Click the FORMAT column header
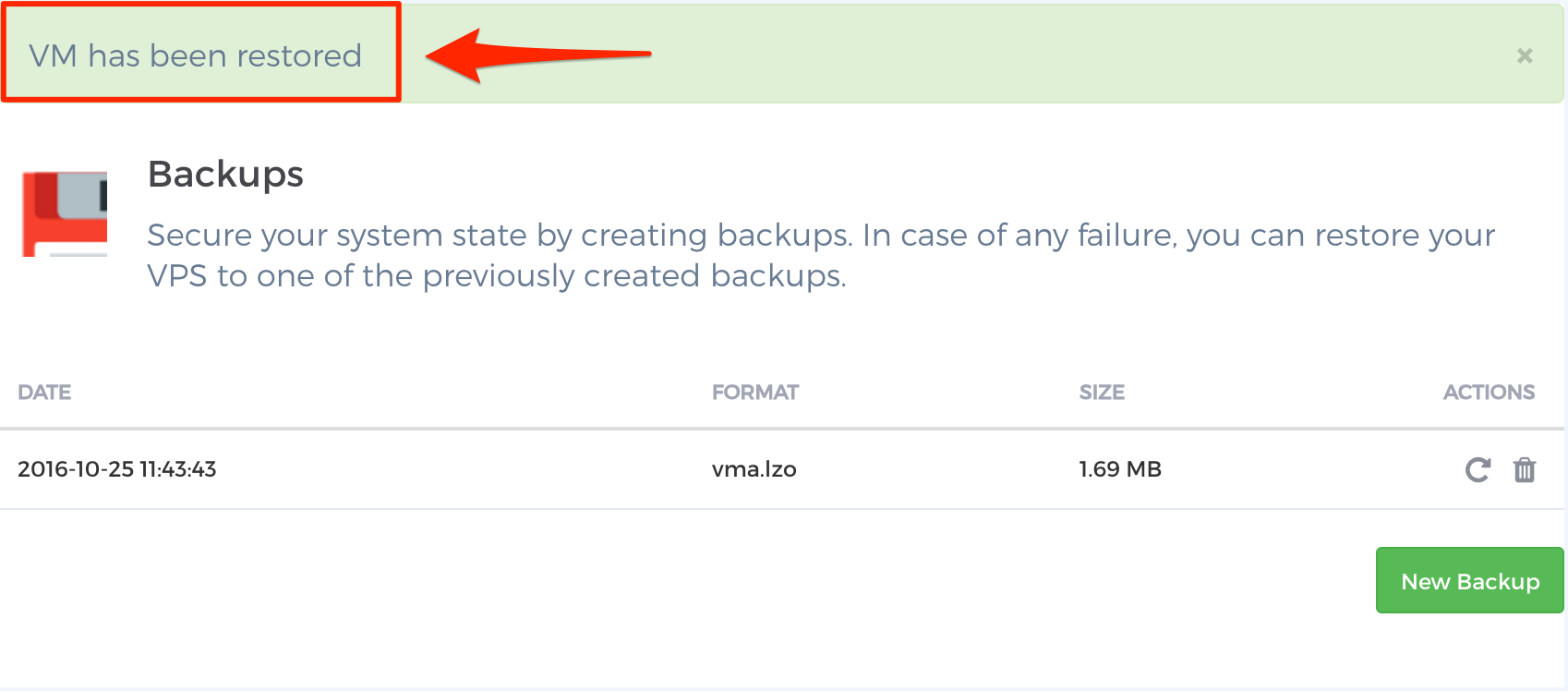 pos(755,392)
